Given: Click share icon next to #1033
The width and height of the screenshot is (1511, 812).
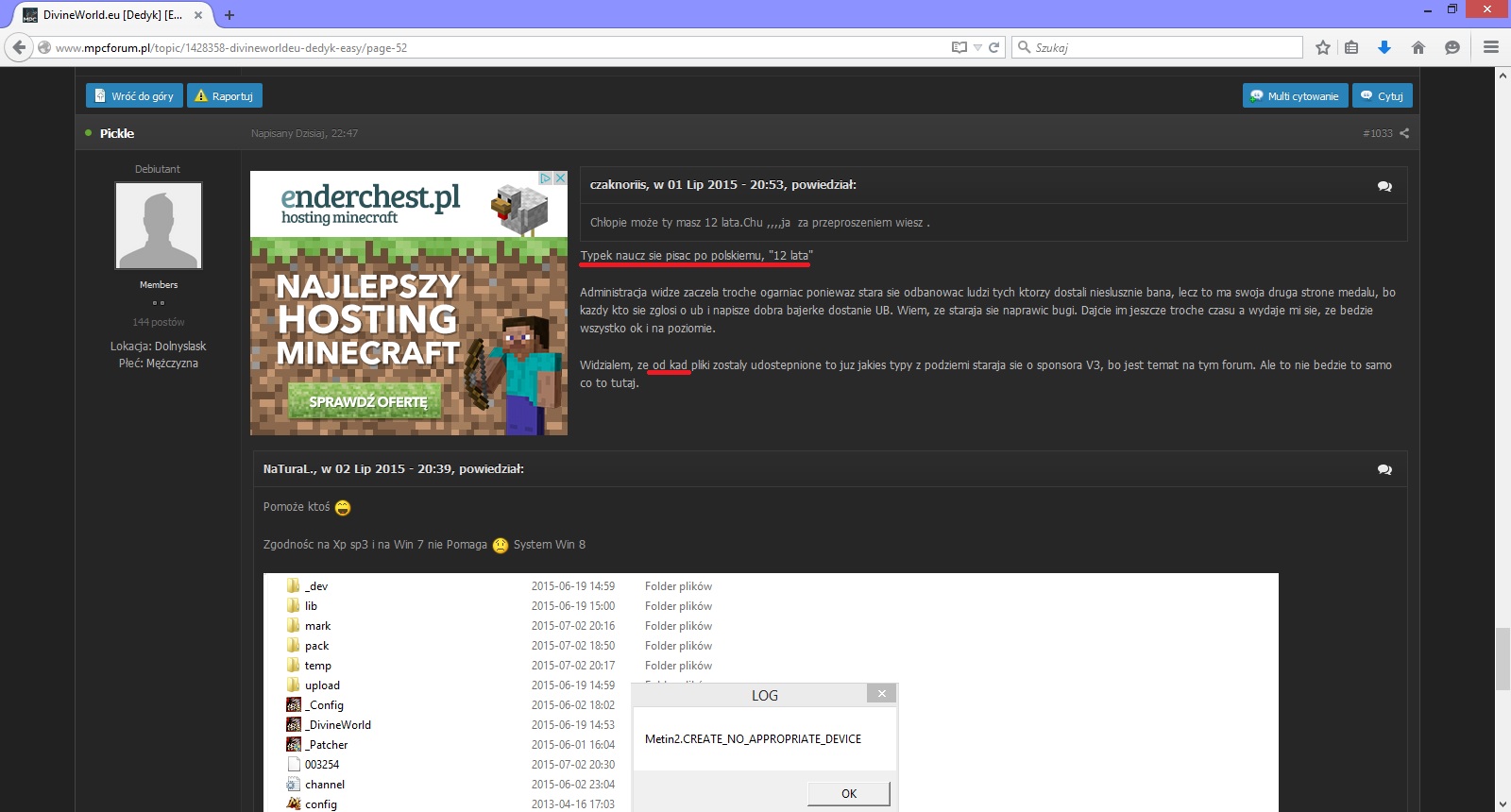Looking at the screenshot, I should [1404, 133].
